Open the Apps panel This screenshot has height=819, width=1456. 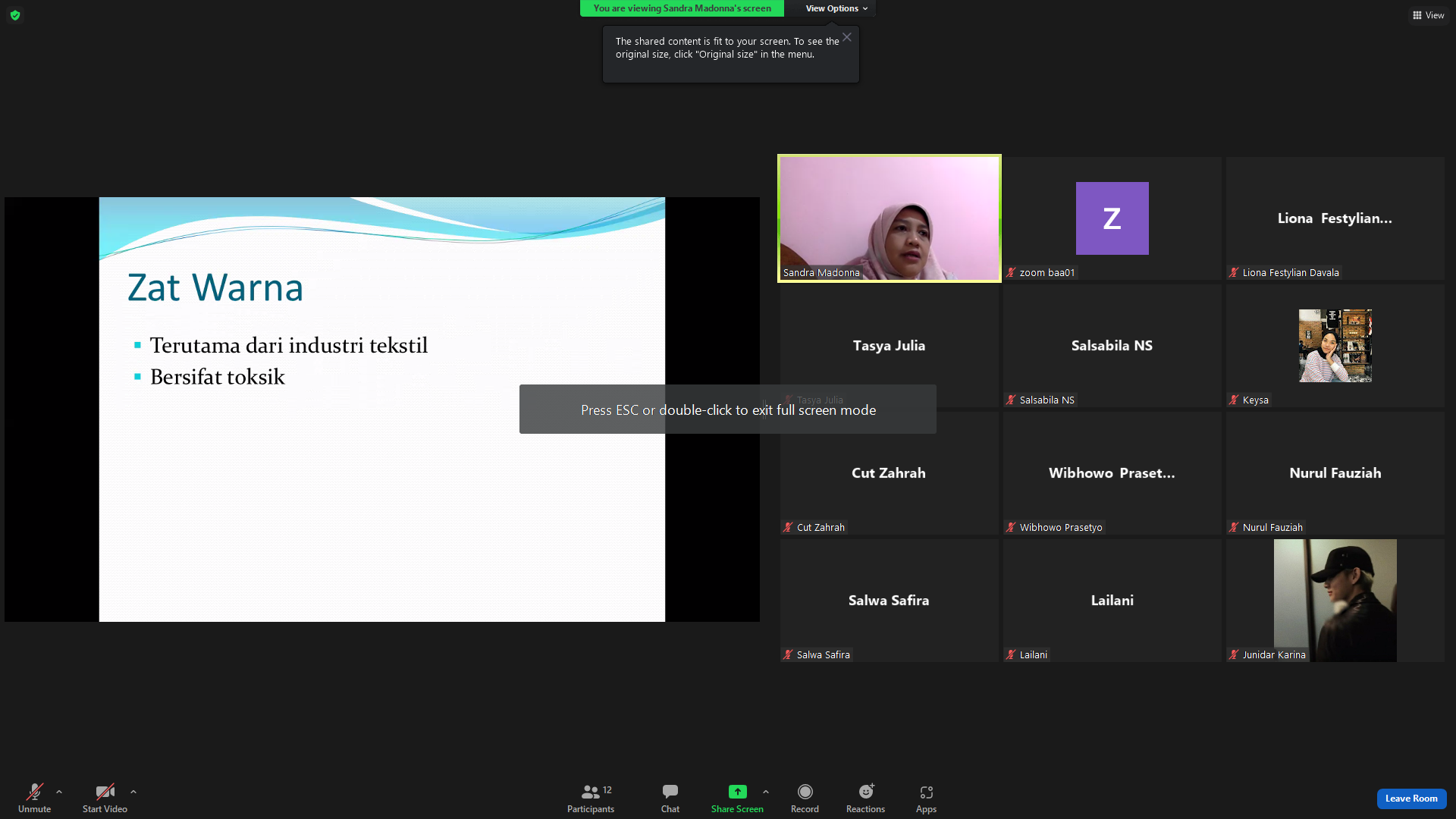[x=926, y=798]
